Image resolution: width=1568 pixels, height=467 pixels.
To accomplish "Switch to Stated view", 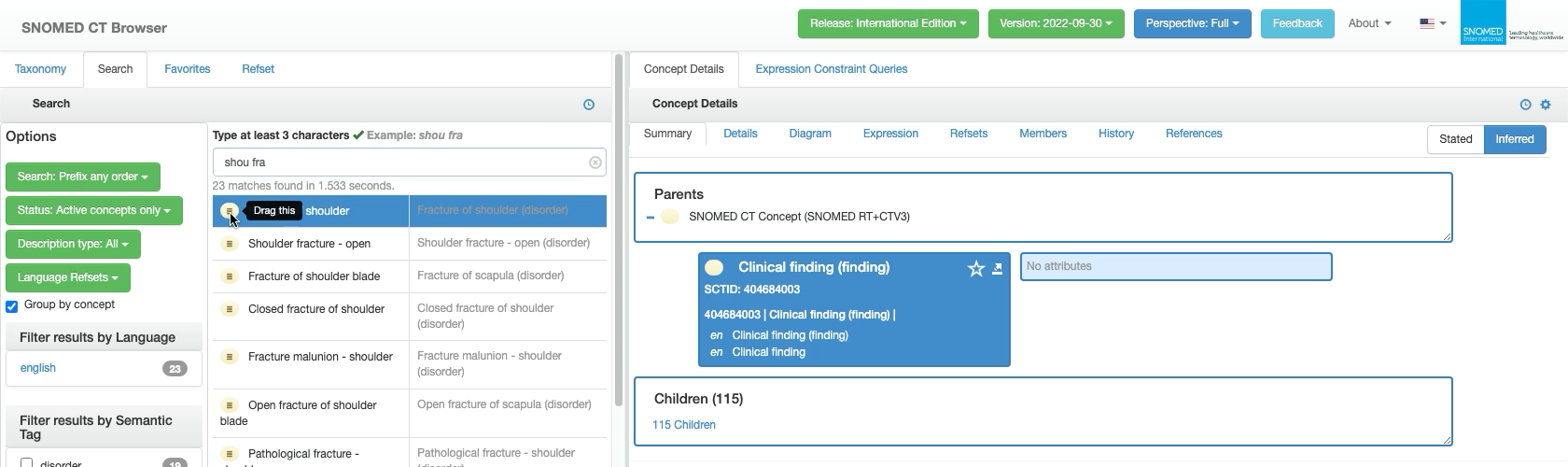I will pos(1455,139).
